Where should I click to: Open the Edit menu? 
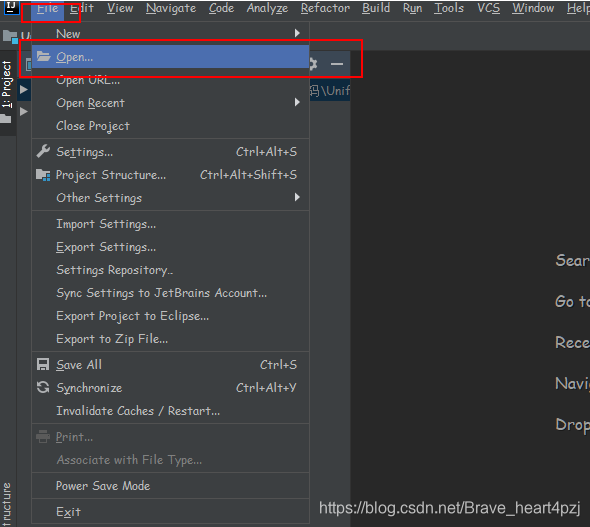click(82, 8)
